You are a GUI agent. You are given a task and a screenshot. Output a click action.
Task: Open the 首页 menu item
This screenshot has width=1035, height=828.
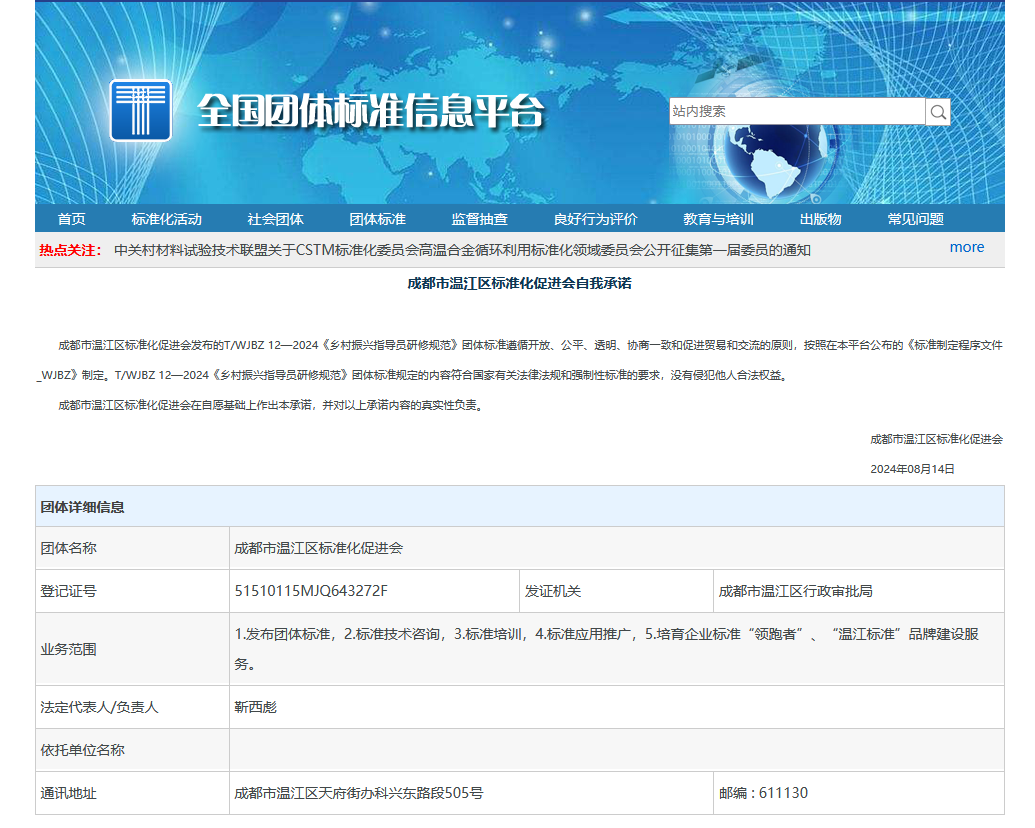point(71,219)
